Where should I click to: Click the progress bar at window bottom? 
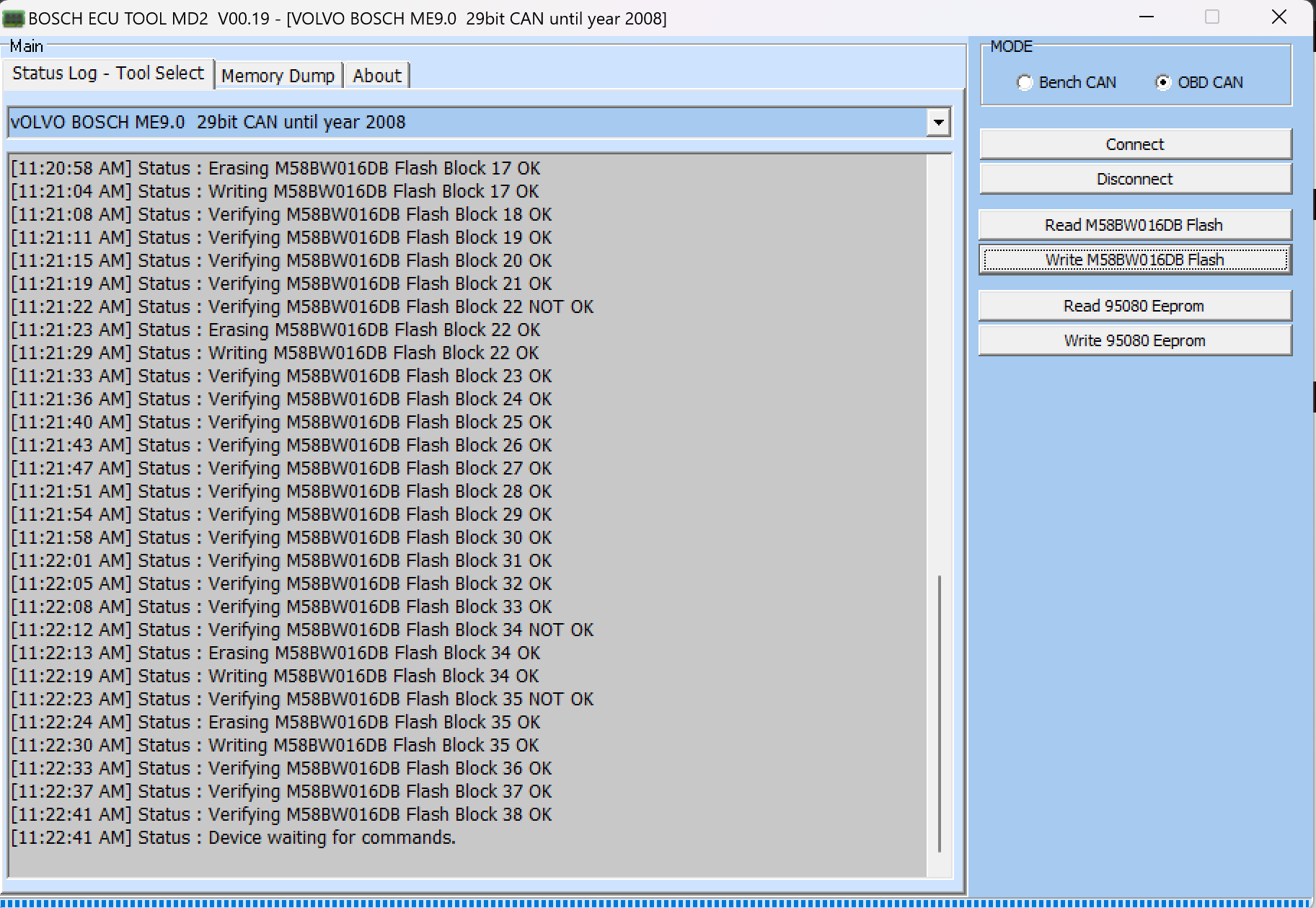pyautogui.click(x=656, y=902)
